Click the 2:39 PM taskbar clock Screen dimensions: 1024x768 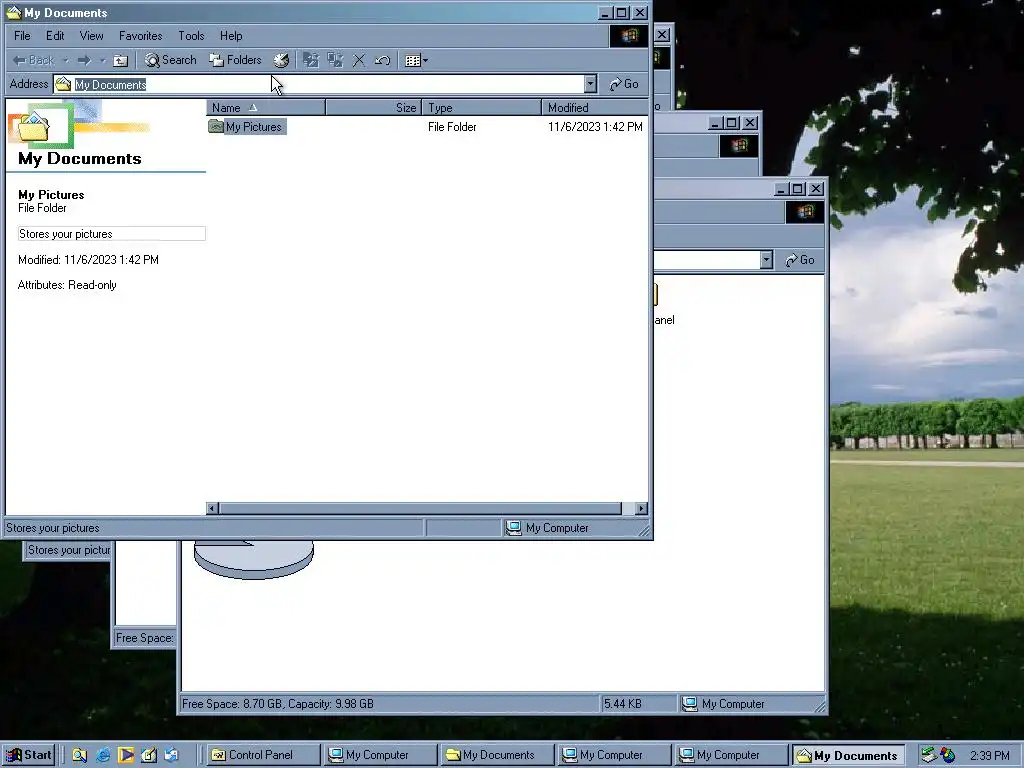pyautogui.click(x=989, y=756)
